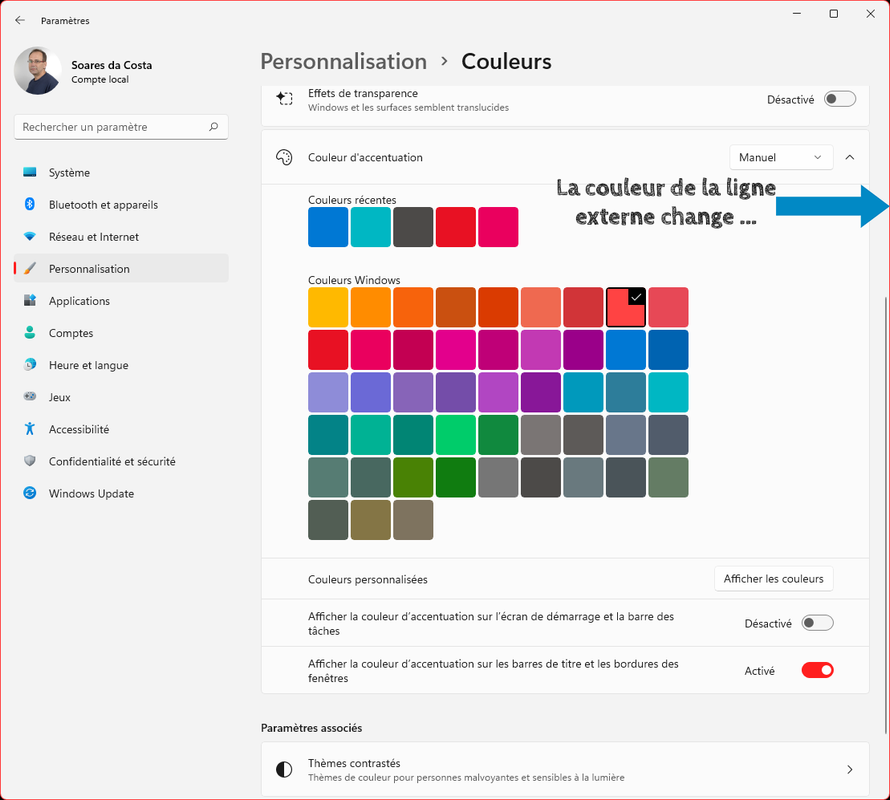Enable accent color on start and taskbar
Screen dimensions: 890x800
point(817,623)
